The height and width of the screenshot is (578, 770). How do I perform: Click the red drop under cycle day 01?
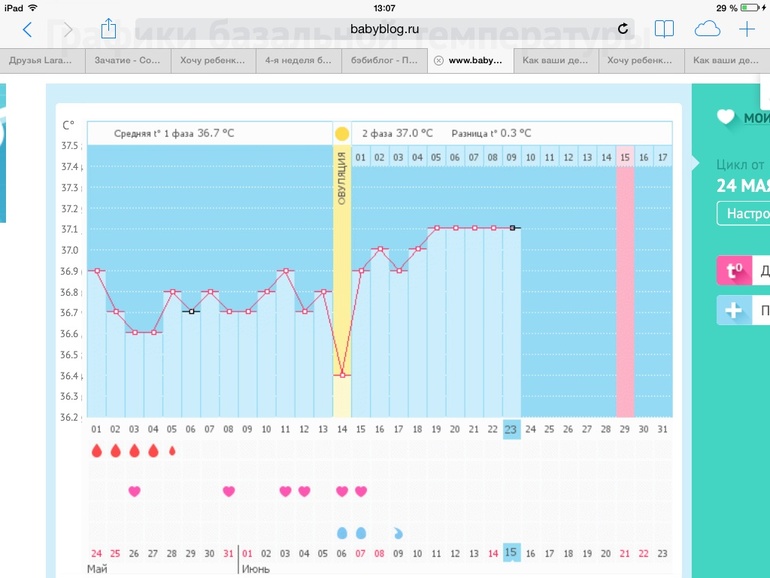[x=97, y=451]
